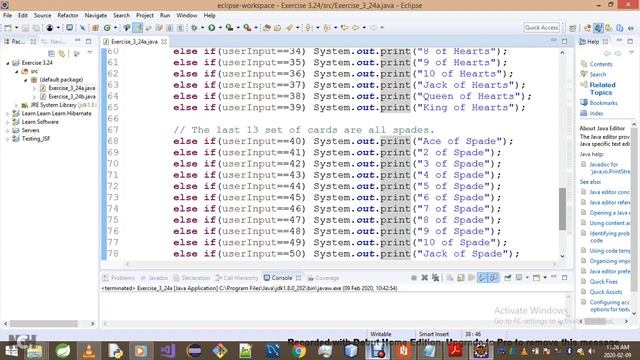Open Chrome from the Windows taskbar
640x360 pixels.
[x=298, y=351]
